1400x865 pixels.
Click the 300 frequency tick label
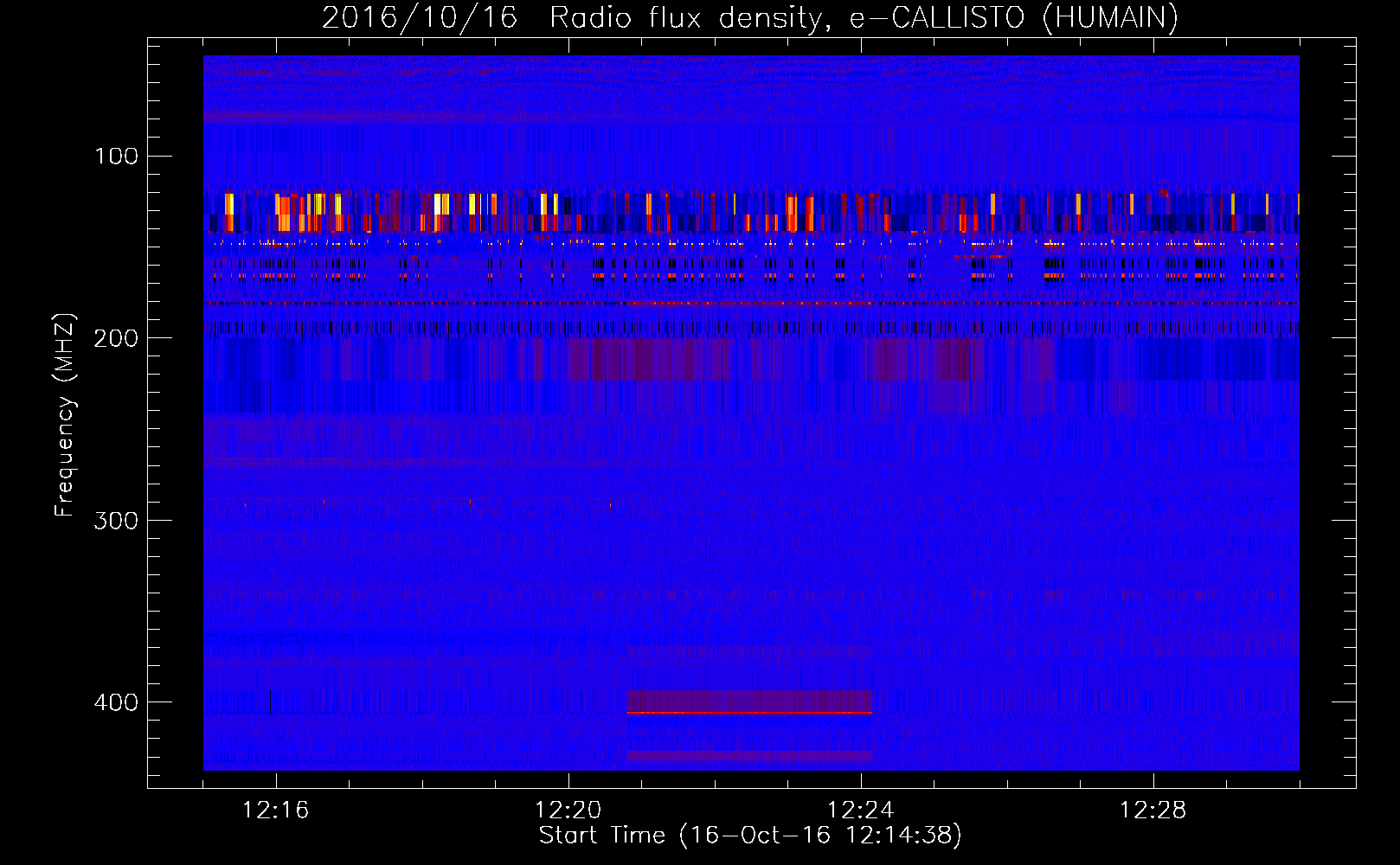coord(116,521)
